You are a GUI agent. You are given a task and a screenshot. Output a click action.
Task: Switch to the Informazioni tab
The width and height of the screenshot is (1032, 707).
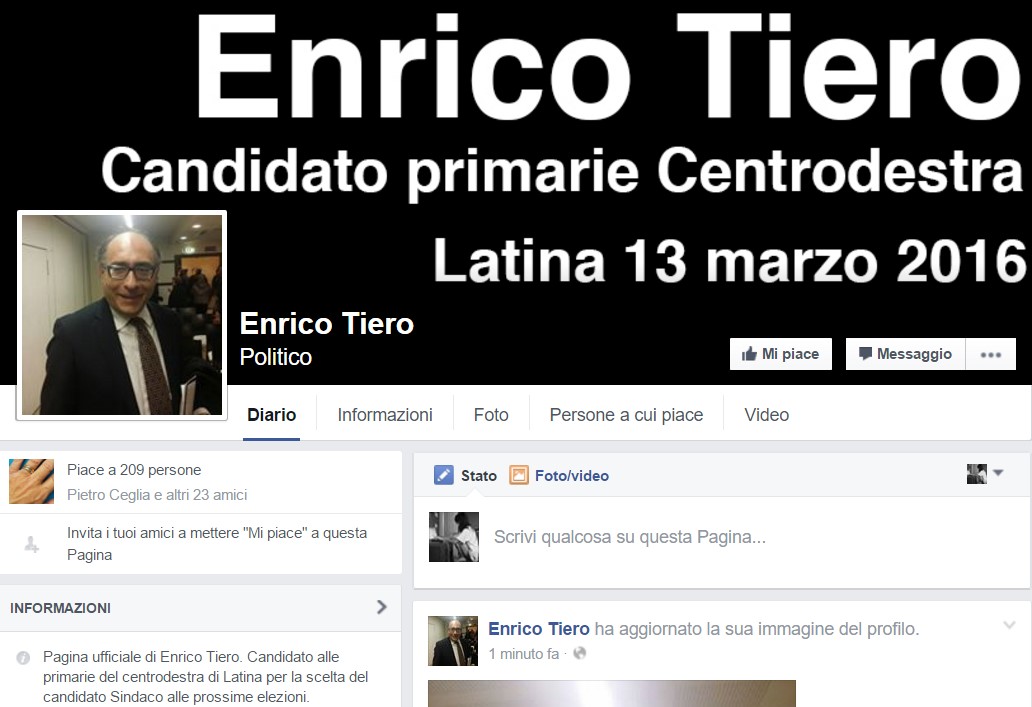tap(385, 415)
